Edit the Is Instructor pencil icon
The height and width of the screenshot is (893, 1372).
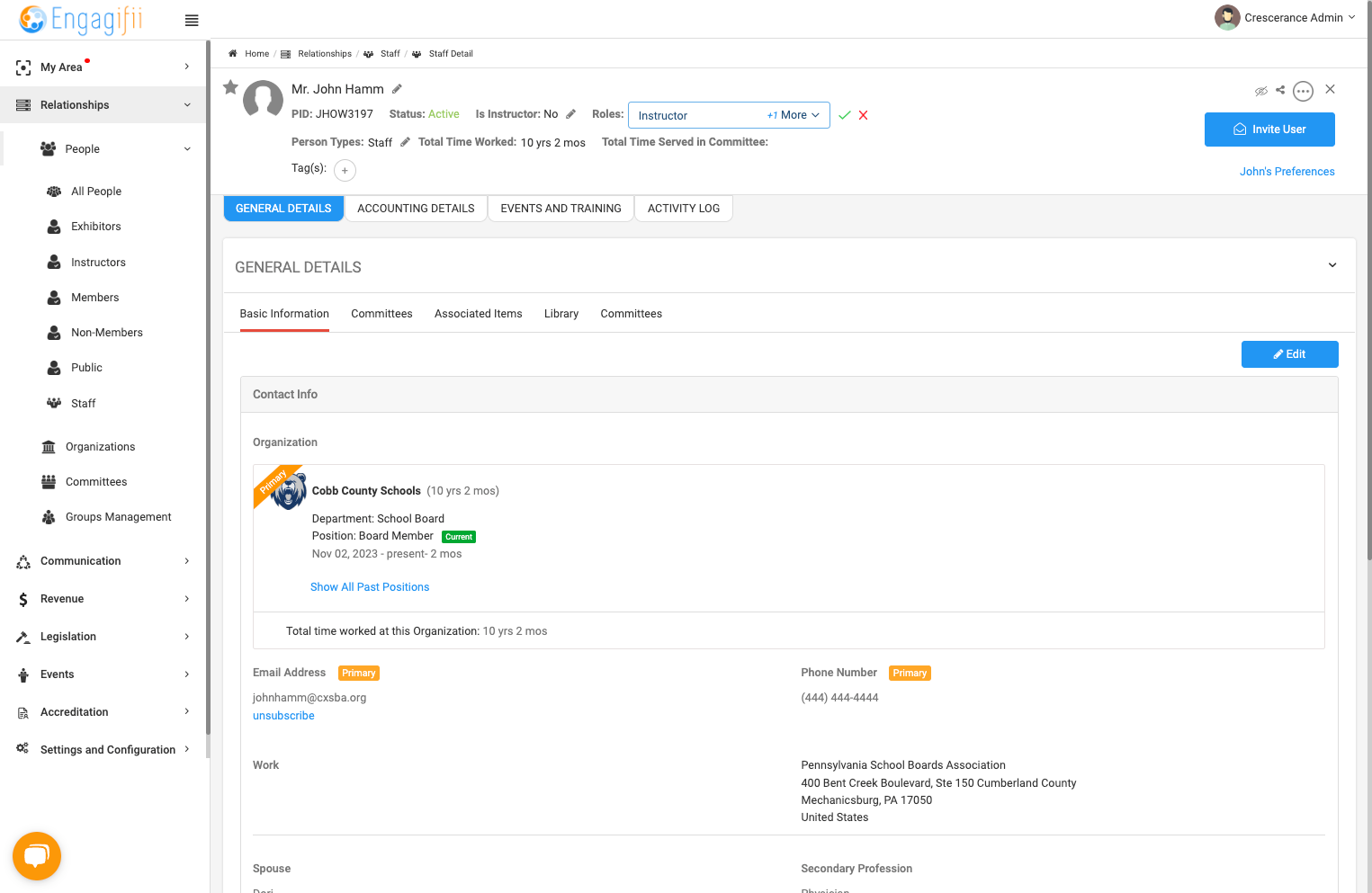(570, 114)
